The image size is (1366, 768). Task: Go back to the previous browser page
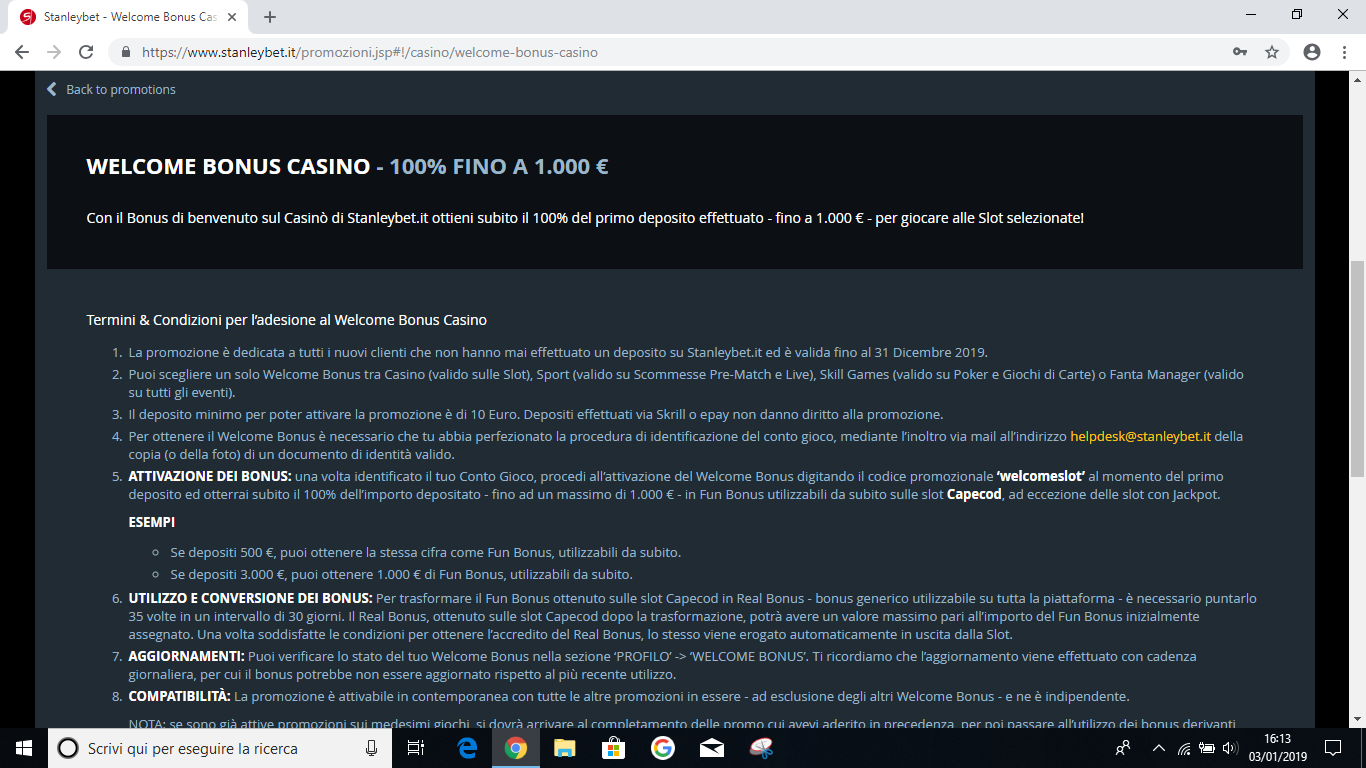tap(22, 52)
